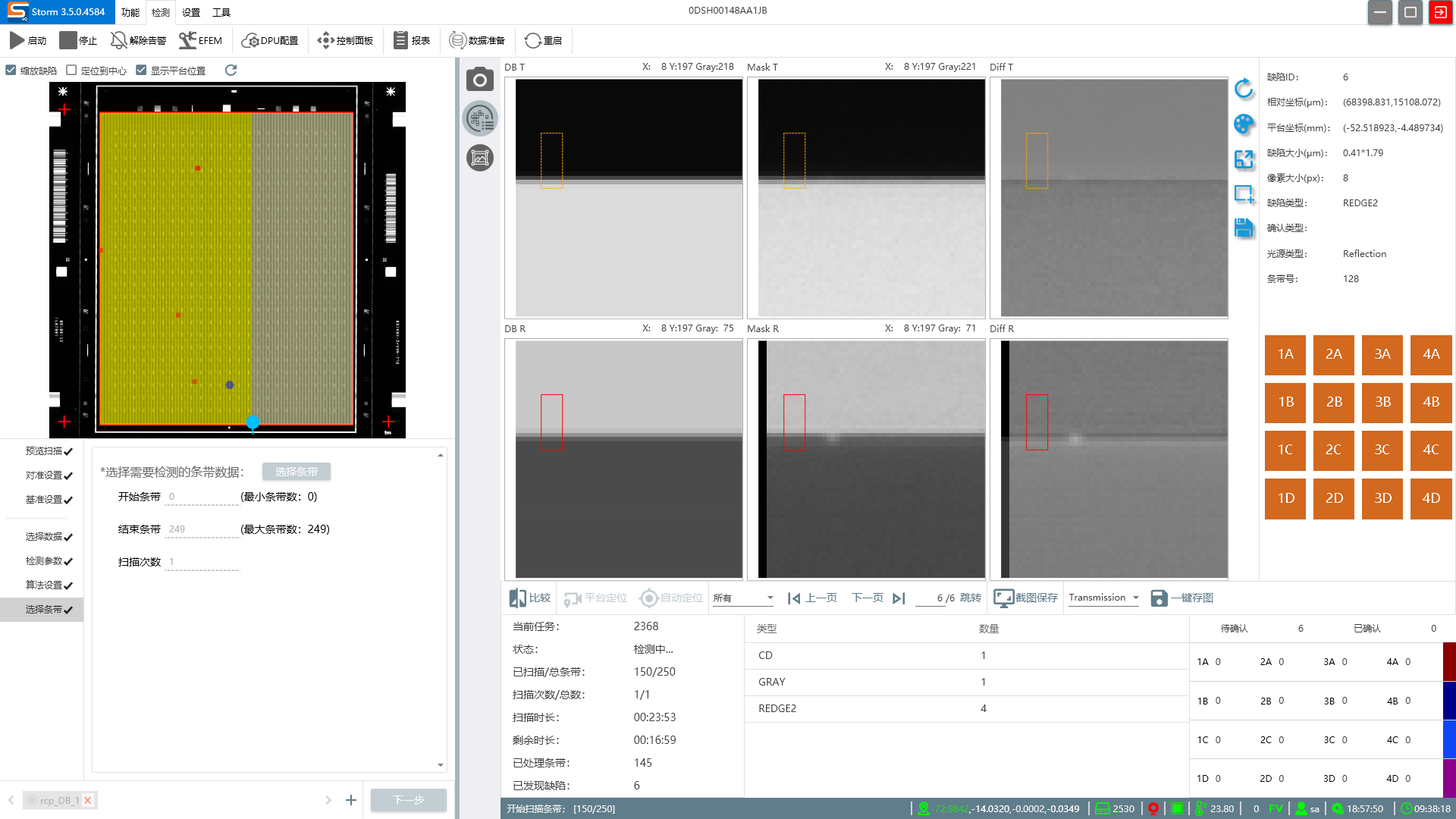Click the compare images icon

(x=530, y=598)
